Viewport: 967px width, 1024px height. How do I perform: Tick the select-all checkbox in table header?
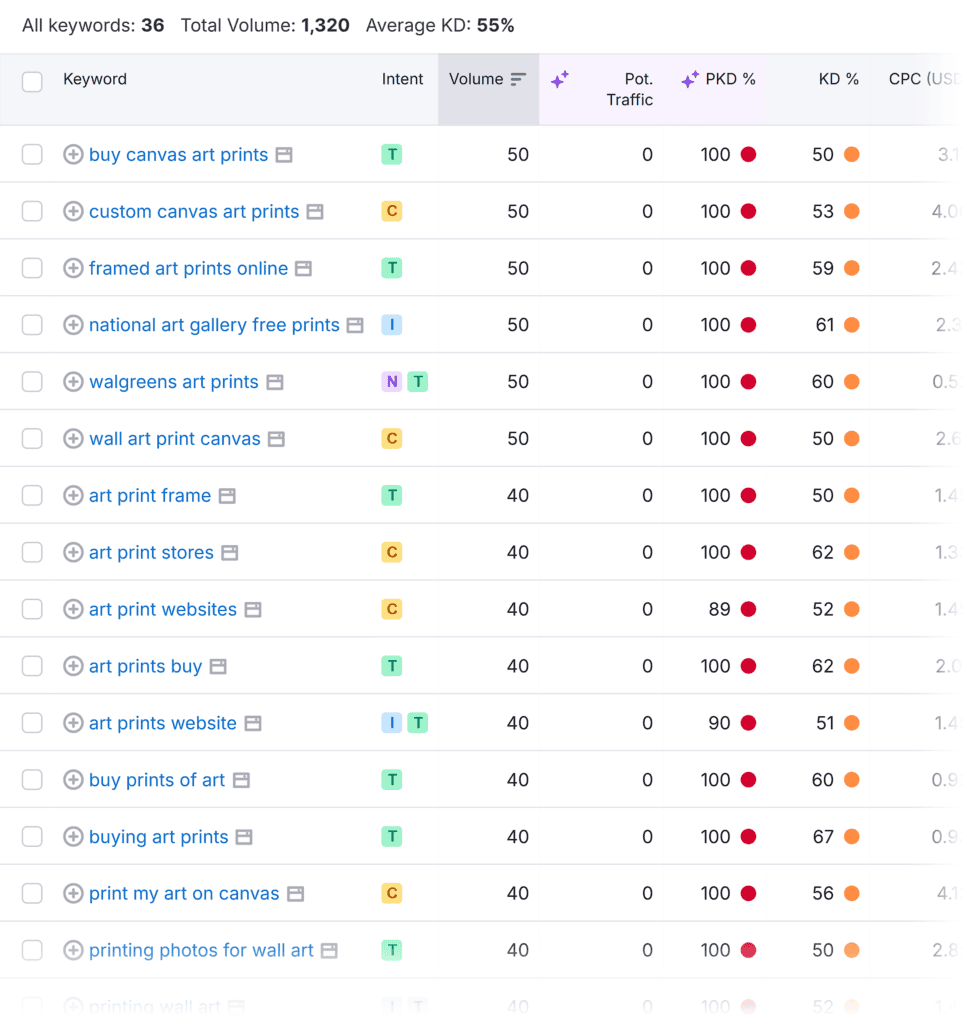point(32,81)
